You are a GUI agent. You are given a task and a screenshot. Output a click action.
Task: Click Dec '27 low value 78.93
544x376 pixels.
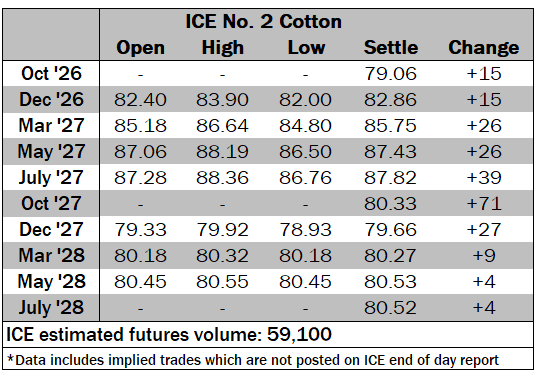(306, 230)
